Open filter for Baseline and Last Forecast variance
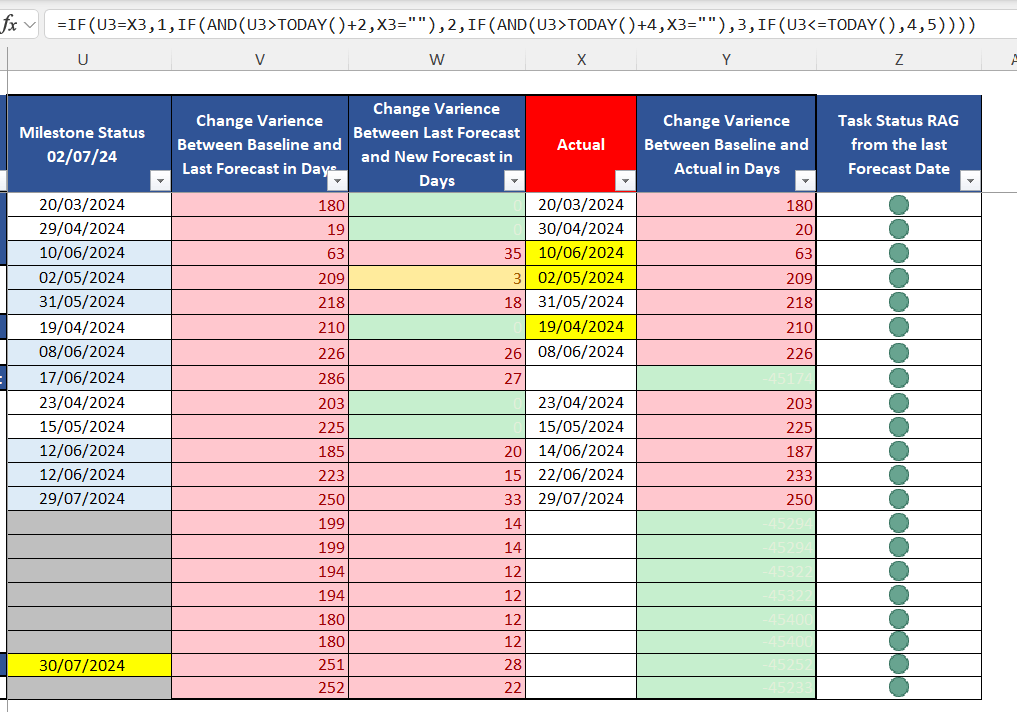Screen dimensions: 1017x712 (337, 180)
